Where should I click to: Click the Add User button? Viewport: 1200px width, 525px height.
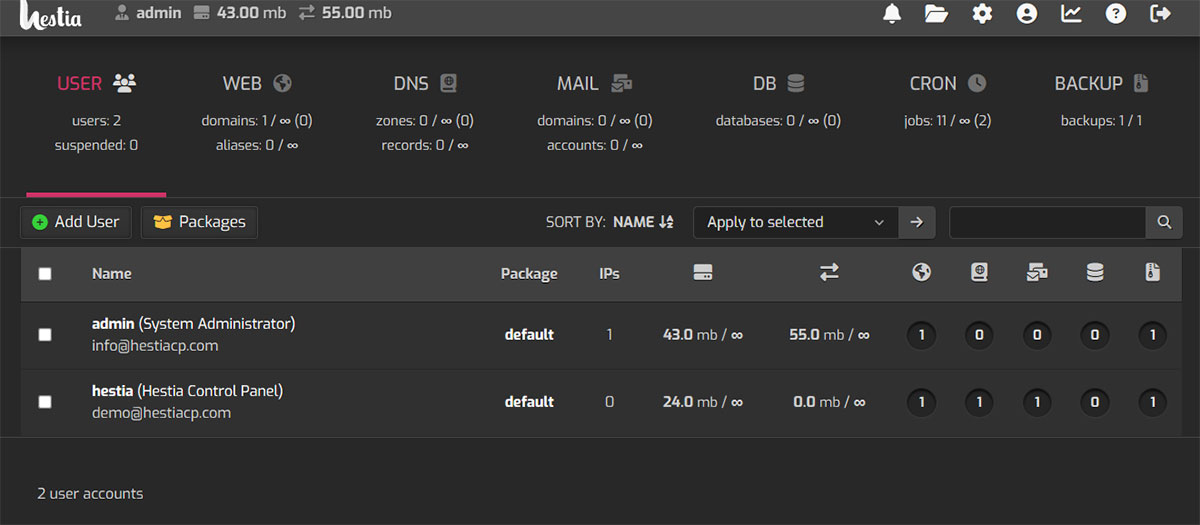coord(76,222)
